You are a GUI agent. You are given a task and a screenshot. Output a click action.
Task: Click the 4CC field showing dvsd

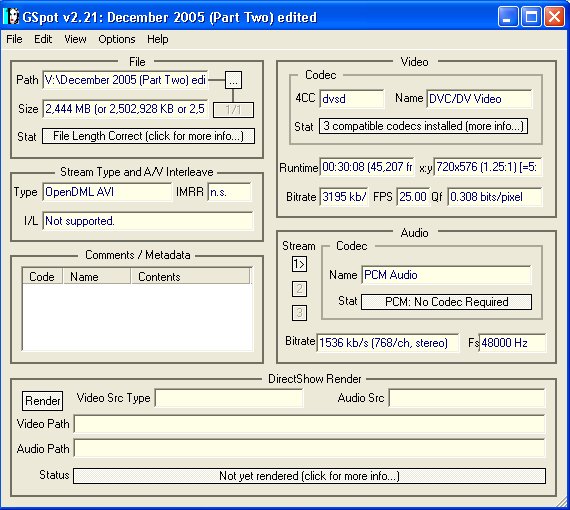tap(352, 99)
